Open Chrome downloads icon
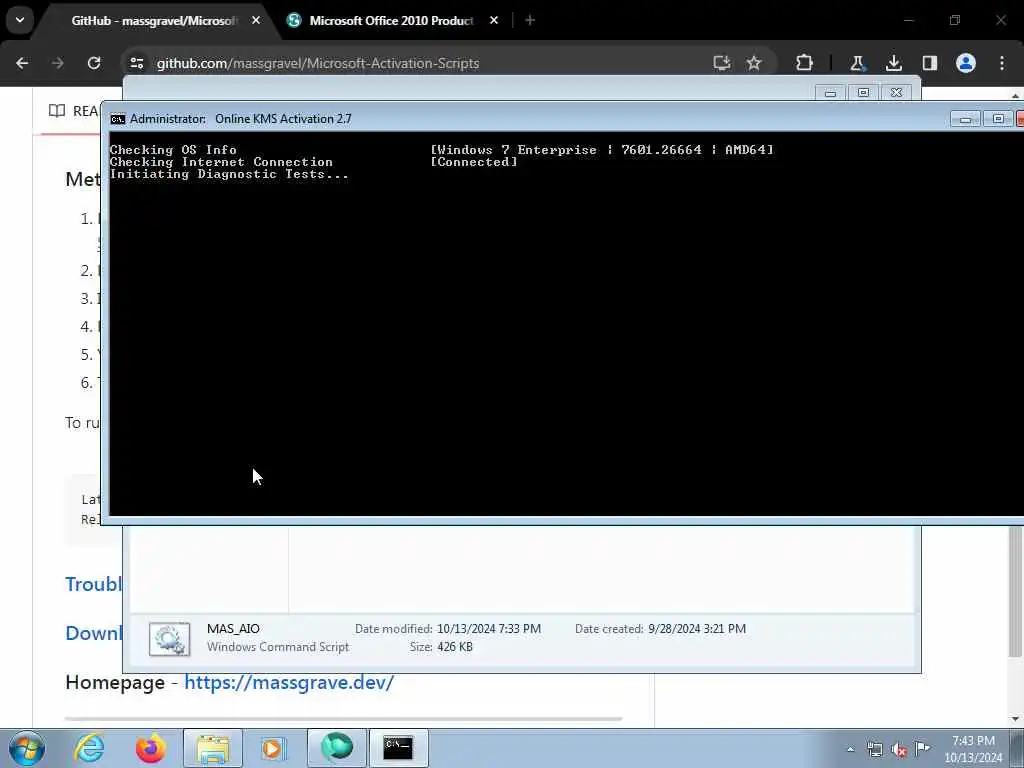Viewport: 1024px width, 768px height. tap(893, 63)
